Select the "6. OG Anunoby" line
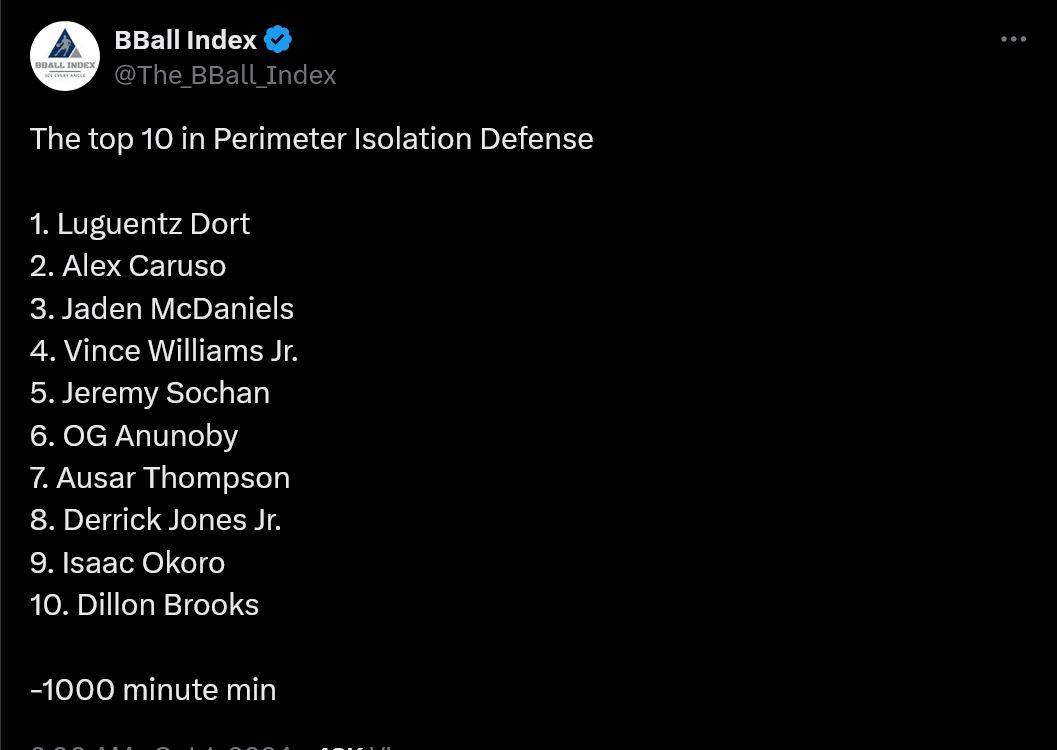 (134, 436)
